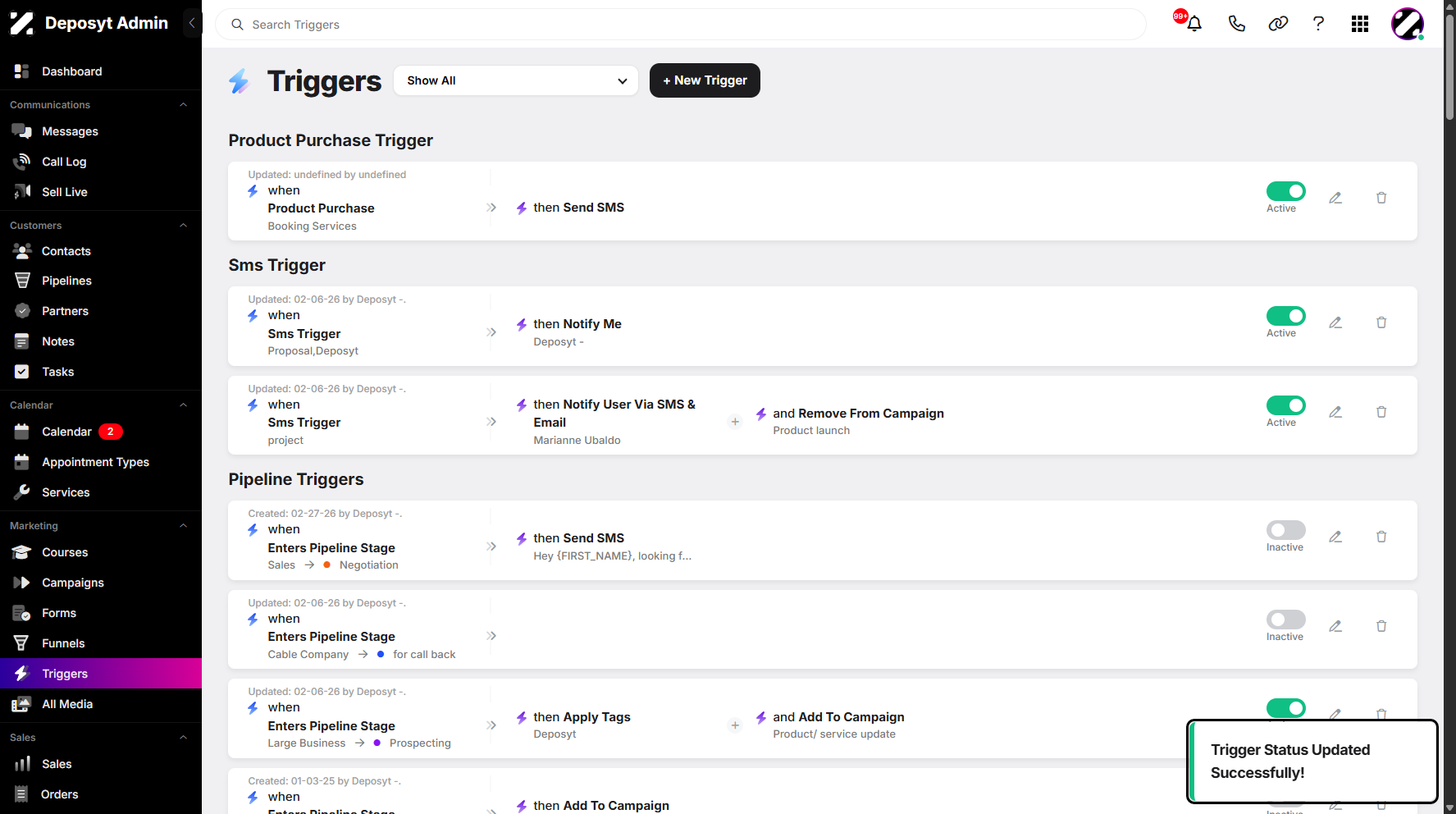
Task: Go to Pipelines in the sidebar
Action: click(101, 281)
